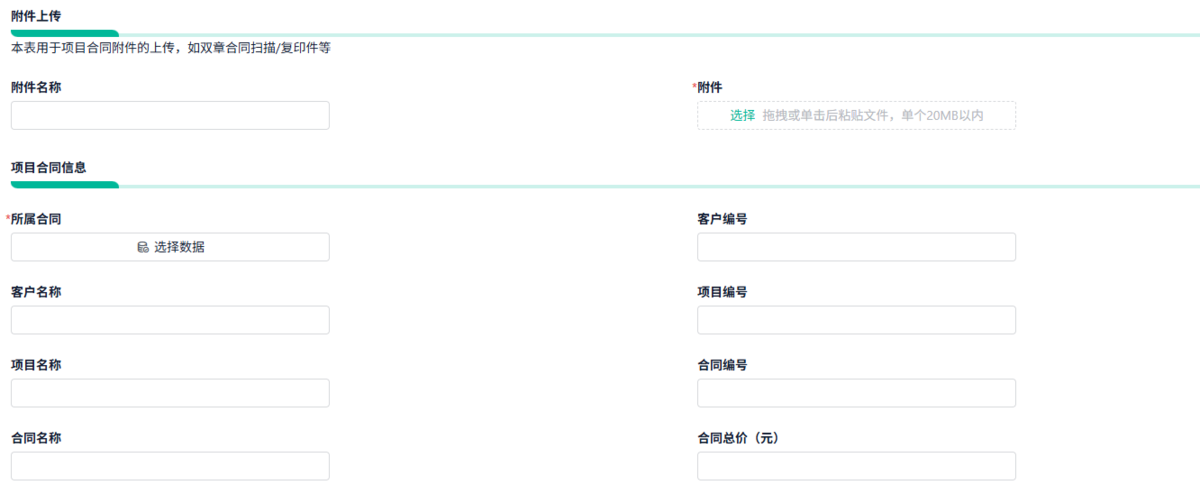1200x503 pixels.
Task: Click into the 客户编号 input field
Action: 856,247
